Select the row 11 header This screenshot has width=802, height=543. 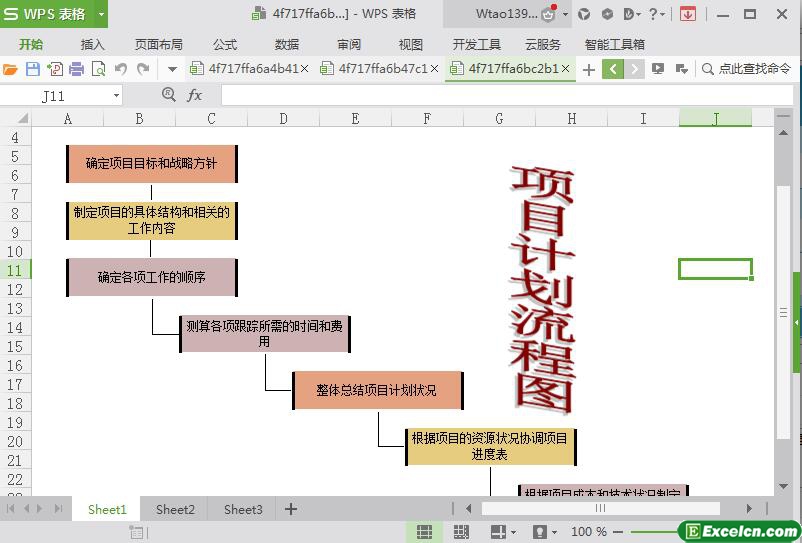point(15,270)
